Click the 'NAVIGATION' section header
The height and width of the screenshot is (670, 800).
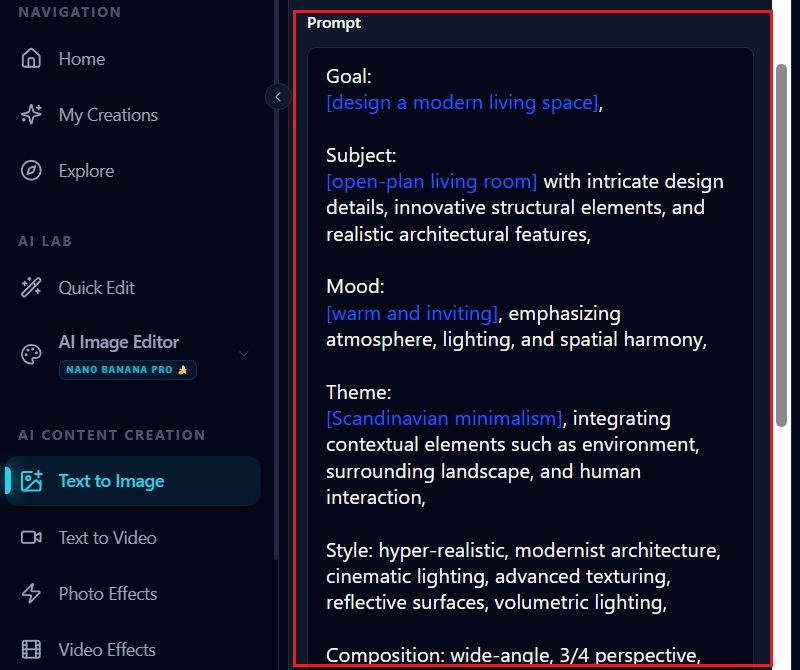[x=70, y=12]
